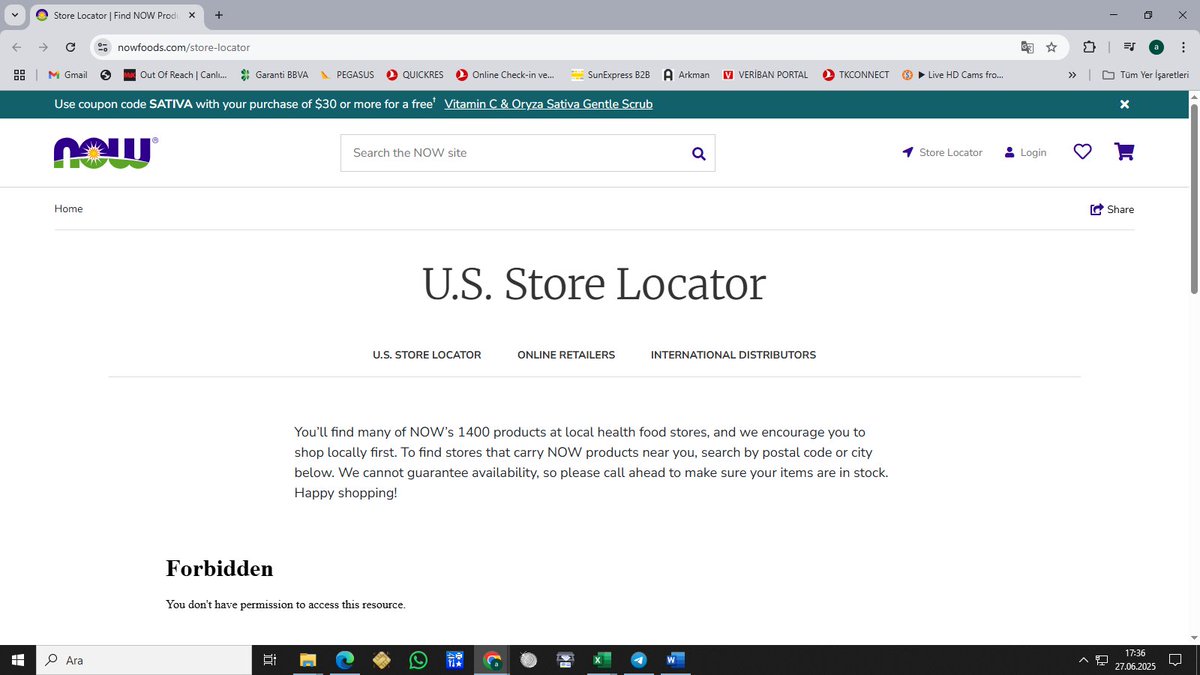Click the search magnifier icon
The width and height of the screenshot is (1200, 675).
698,153
